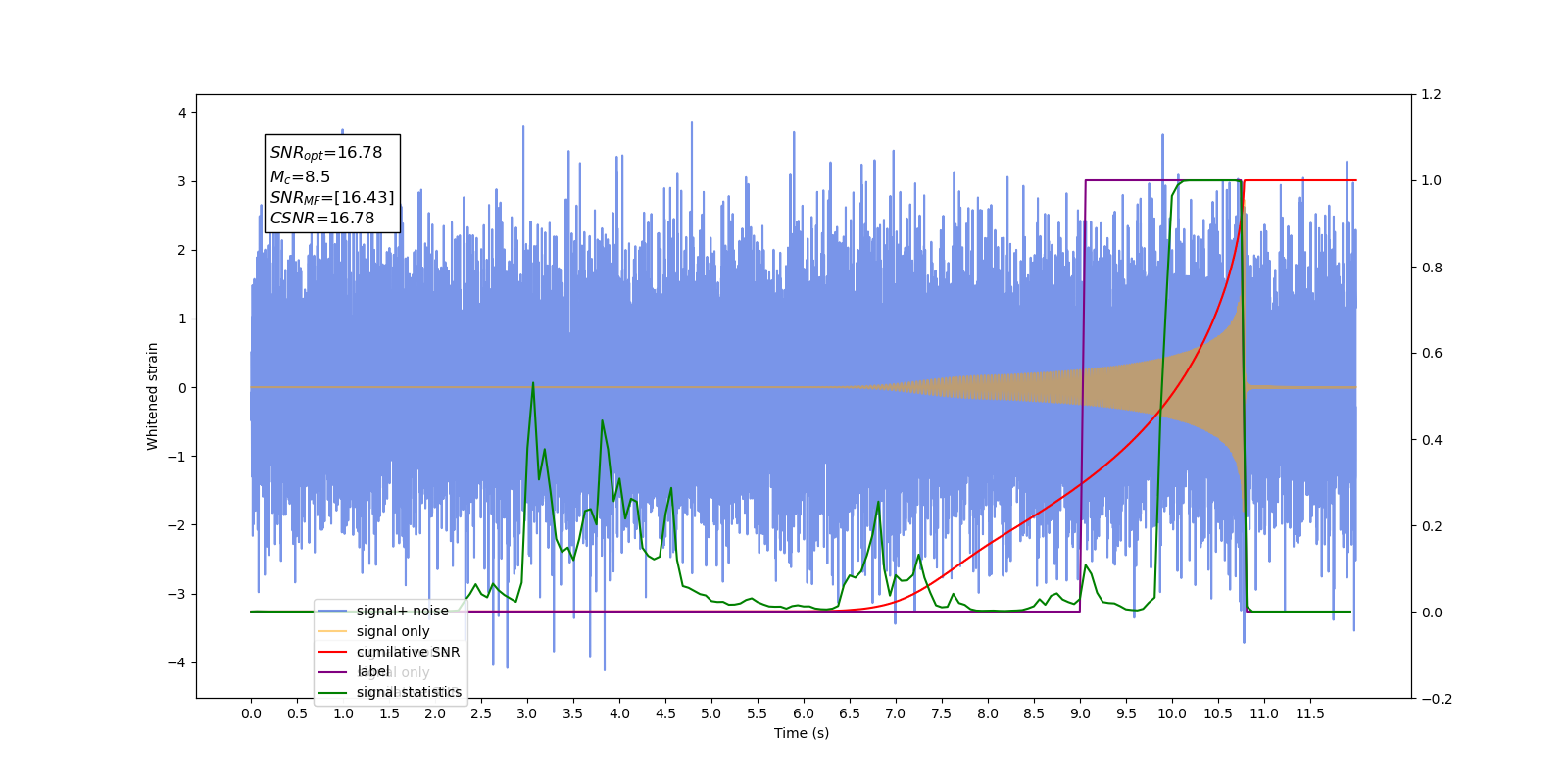Image resolution: width=1568 pixels, height=784 pixels.
Task: Click the 3.0 tick label on time axis
Action: click(527, 713)
